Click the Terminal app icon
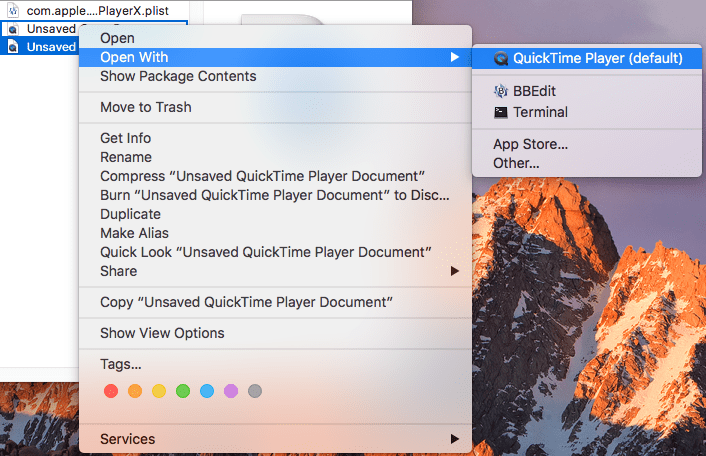 pos(501,112)
